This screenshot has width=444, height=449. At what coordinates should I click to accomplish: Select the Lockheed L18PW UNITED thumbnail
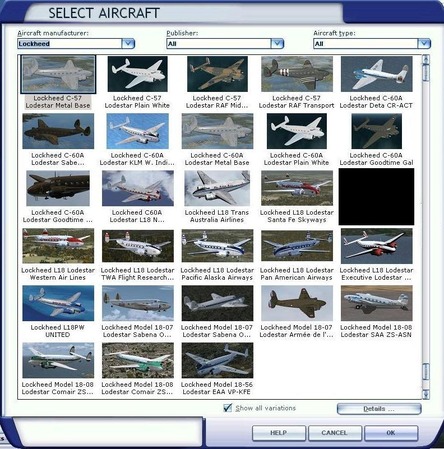pos(58,303)
